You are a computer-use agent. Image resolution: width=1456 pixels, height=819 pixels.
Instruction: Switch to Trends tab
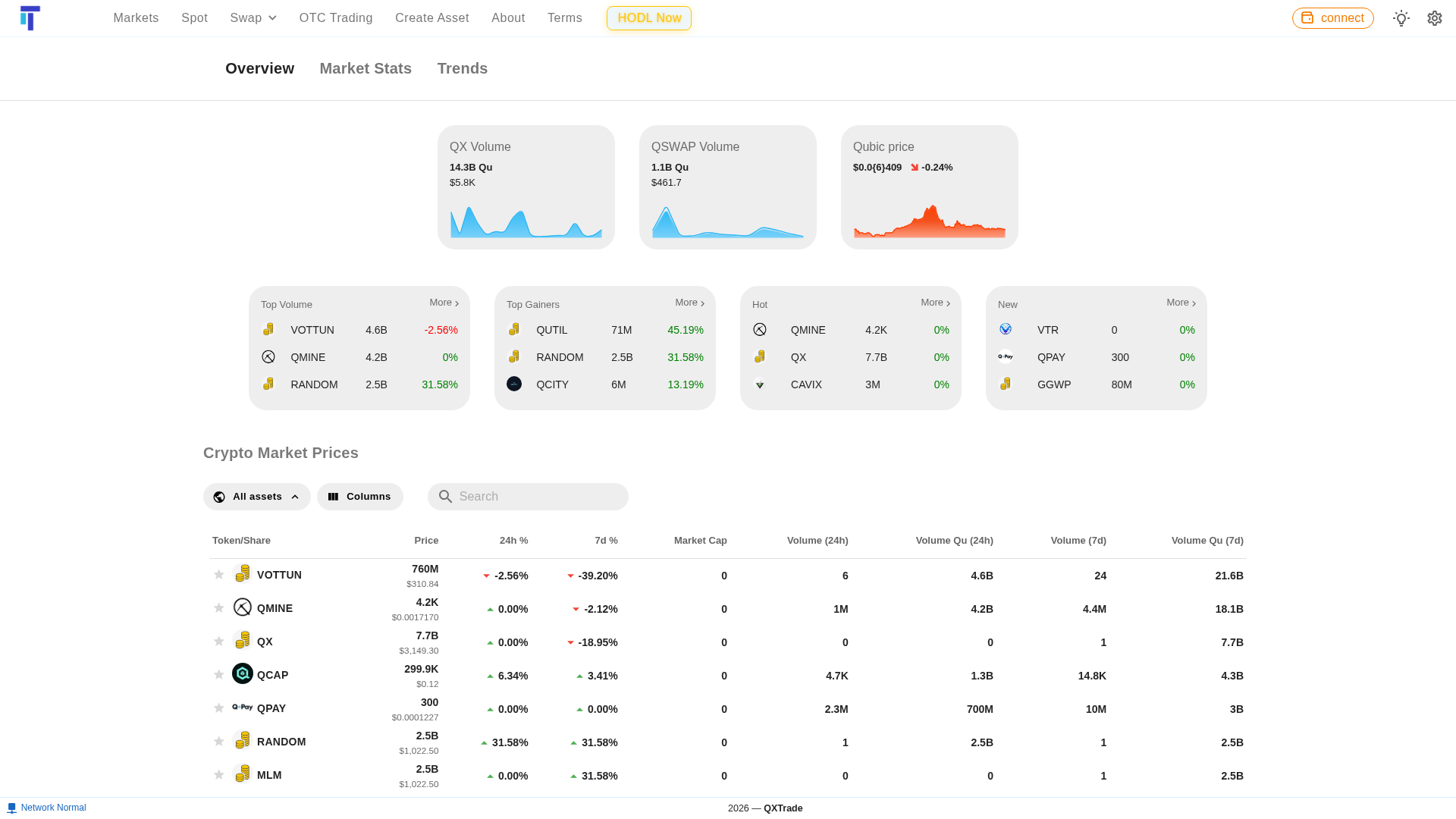click(463, 68)
